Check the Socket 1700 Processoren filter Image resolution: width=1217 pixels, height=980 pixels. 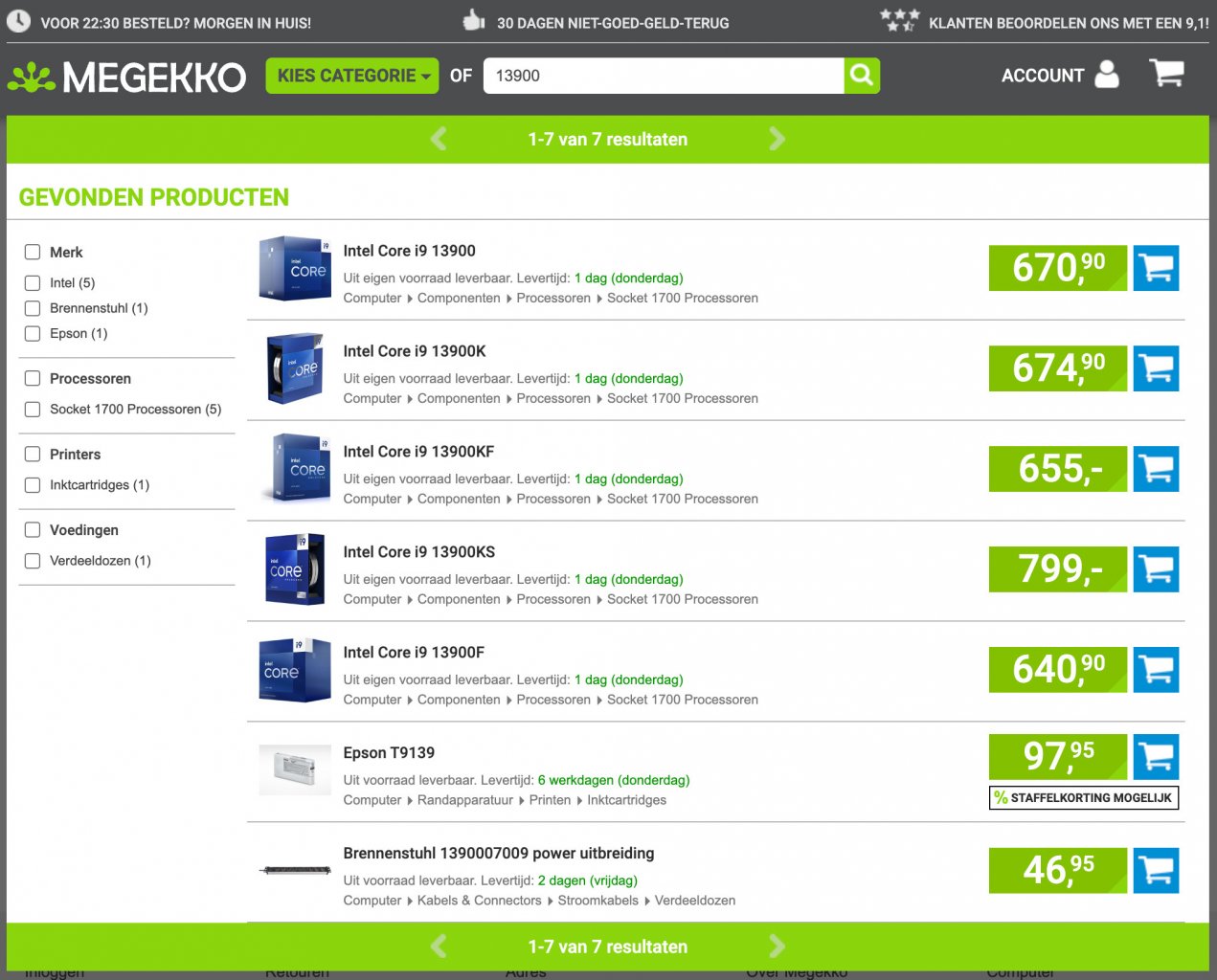pos(33,410)
